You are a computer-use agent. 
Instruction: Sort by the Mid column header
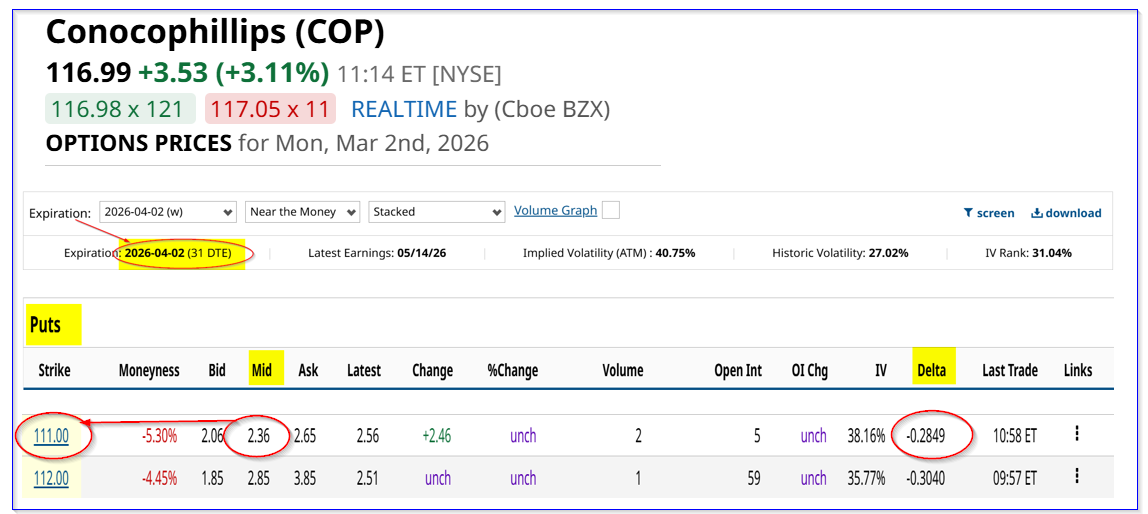262,370
